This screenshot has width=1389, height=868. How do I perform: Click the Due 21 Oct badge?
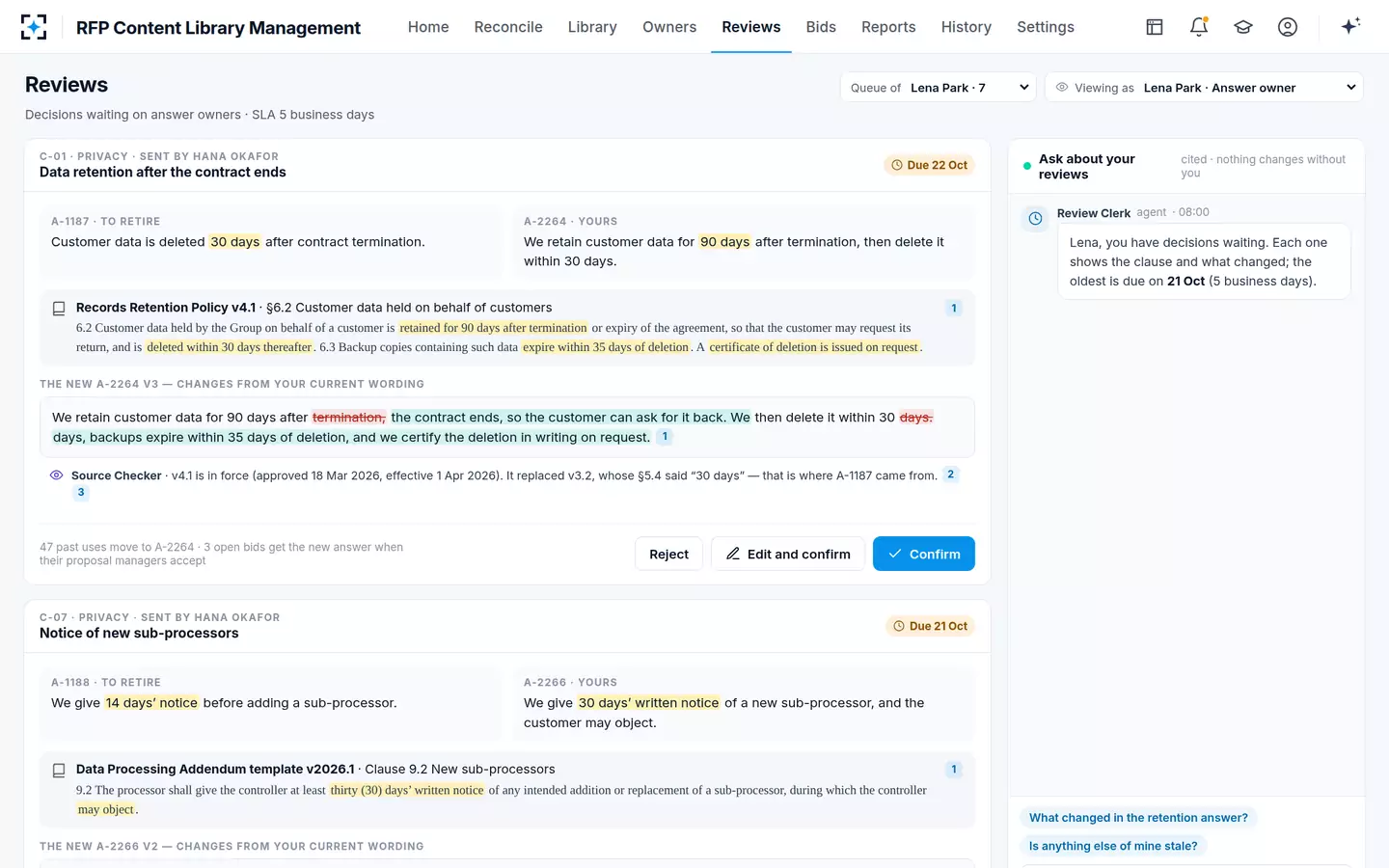(931, 626)
